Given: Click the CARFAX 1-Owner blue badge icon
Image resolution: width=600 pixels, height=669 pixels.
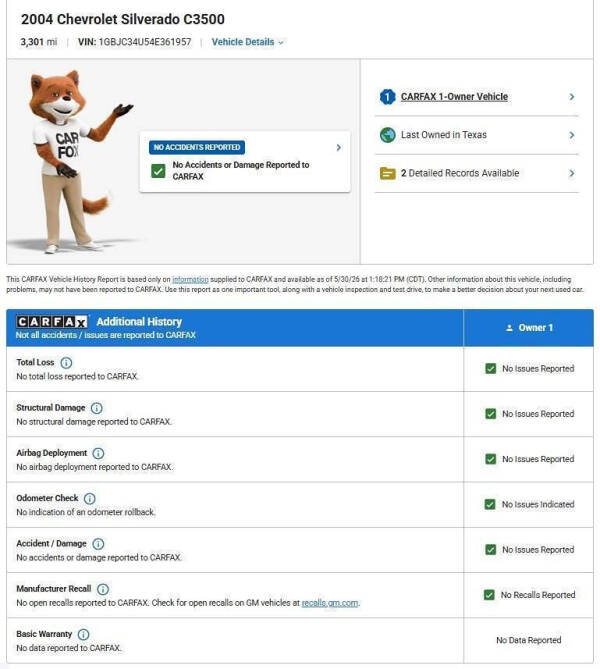Looking at the screenshot, I should click(387, 97).
